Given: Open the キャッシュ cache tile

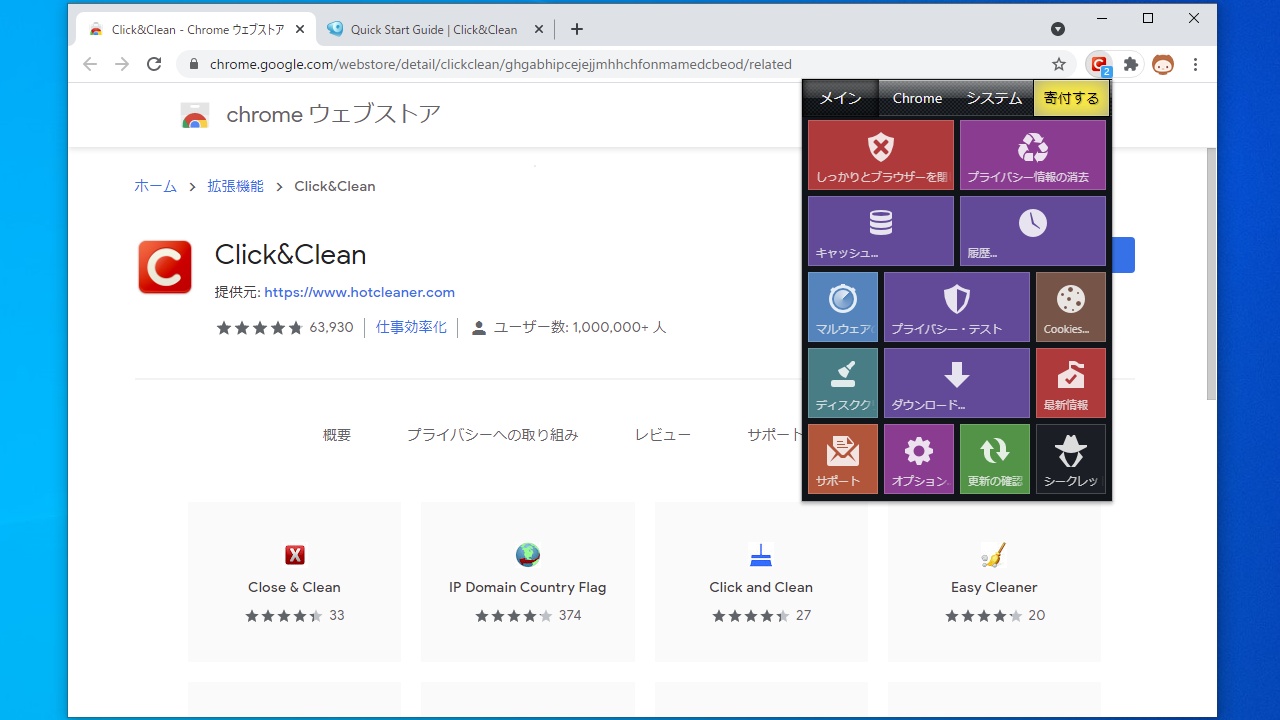Looking at the screenshot, I should 880,231.
